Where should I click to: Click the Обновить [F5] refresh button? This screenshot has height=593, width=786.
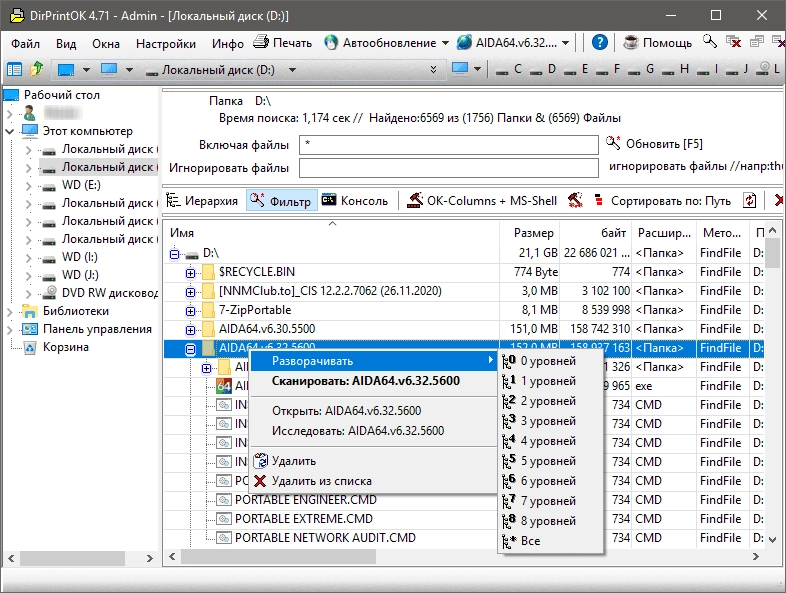tap(655, 144)
